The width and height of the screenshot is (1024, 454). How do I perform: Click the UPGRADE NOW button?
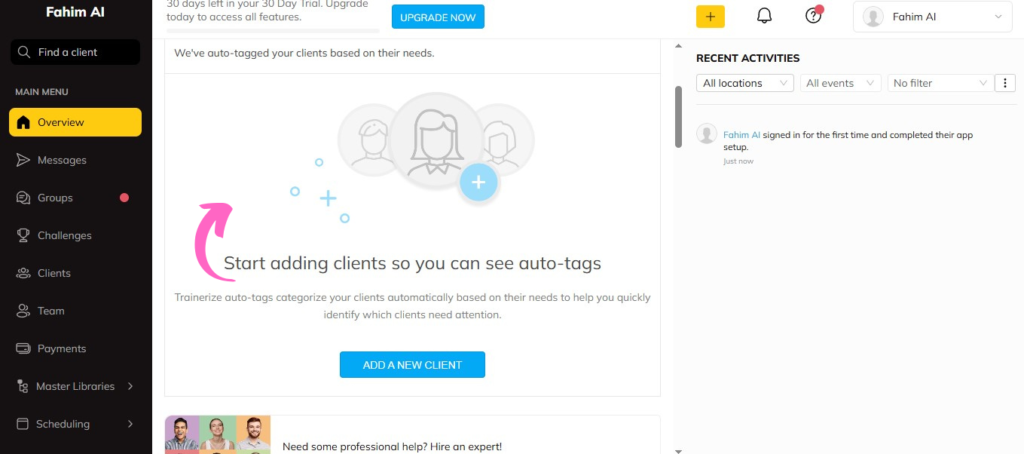click(x=438, y=17)
